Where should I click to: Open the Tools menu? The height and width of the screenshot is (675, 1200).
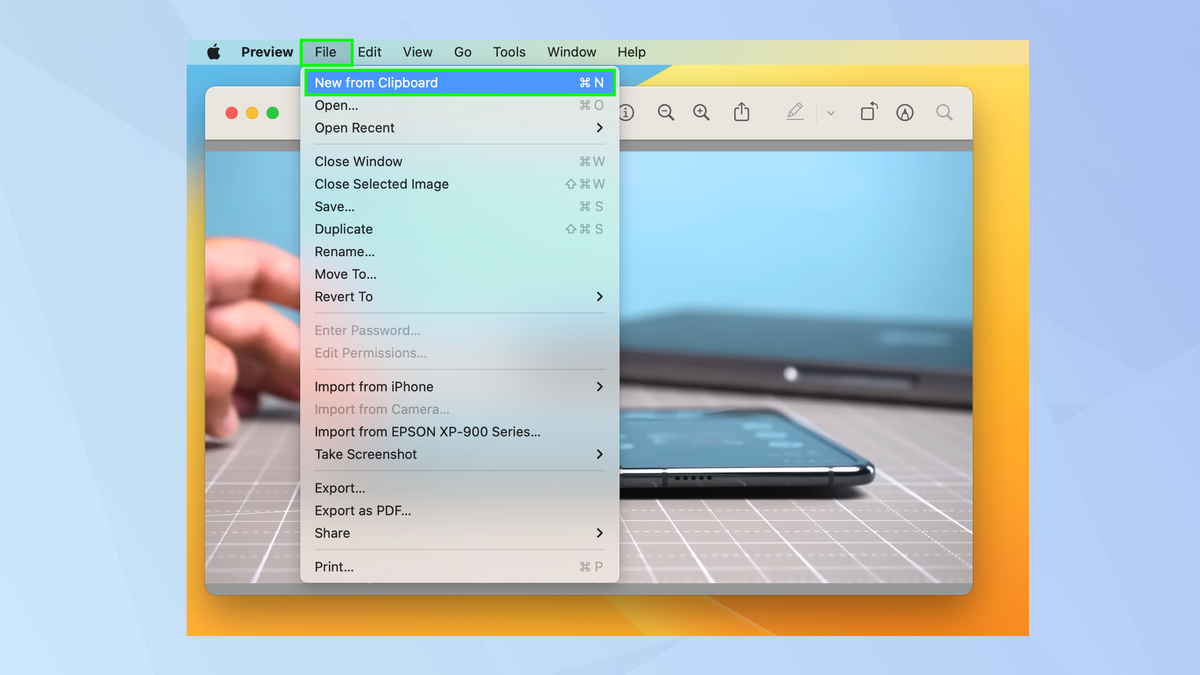click(x=509, y=51)
